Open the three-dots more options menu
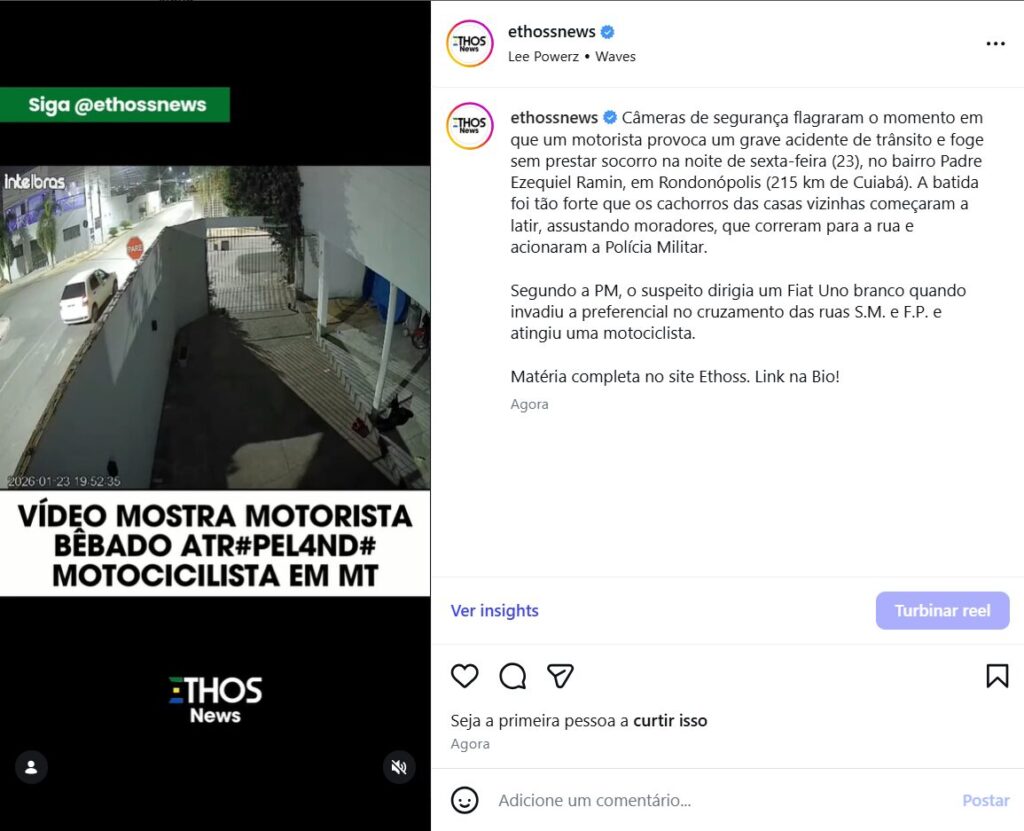The width and height of the screenshot is (1024, 831). click(995, 43)
